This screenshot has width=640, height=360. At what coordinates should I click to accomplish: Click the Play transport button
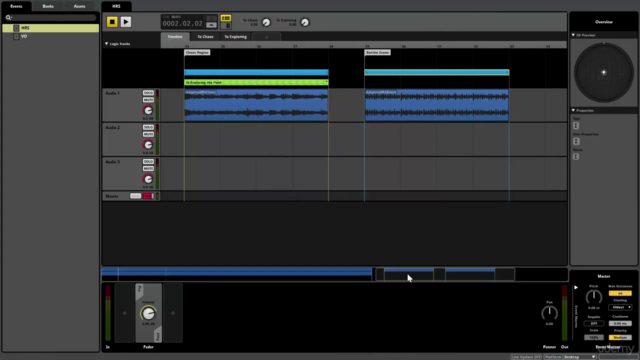[126, 22]
